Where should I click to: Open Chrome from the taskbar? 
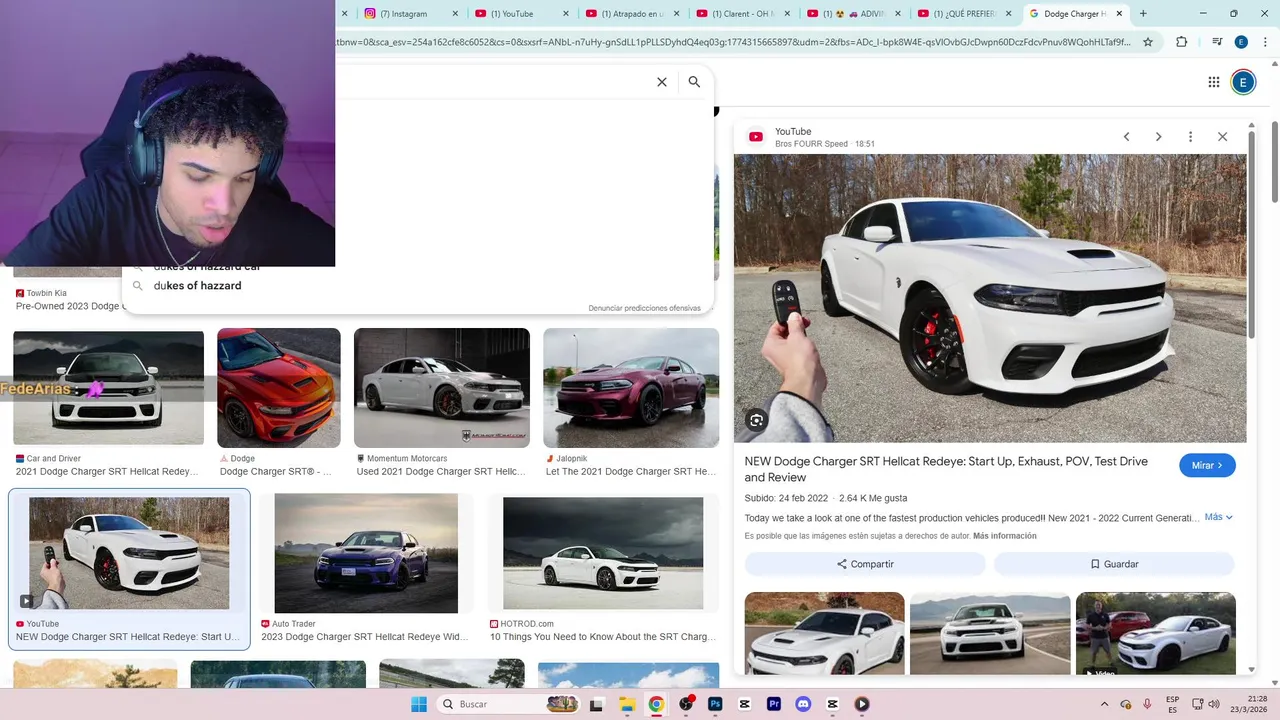click(656, 704)
